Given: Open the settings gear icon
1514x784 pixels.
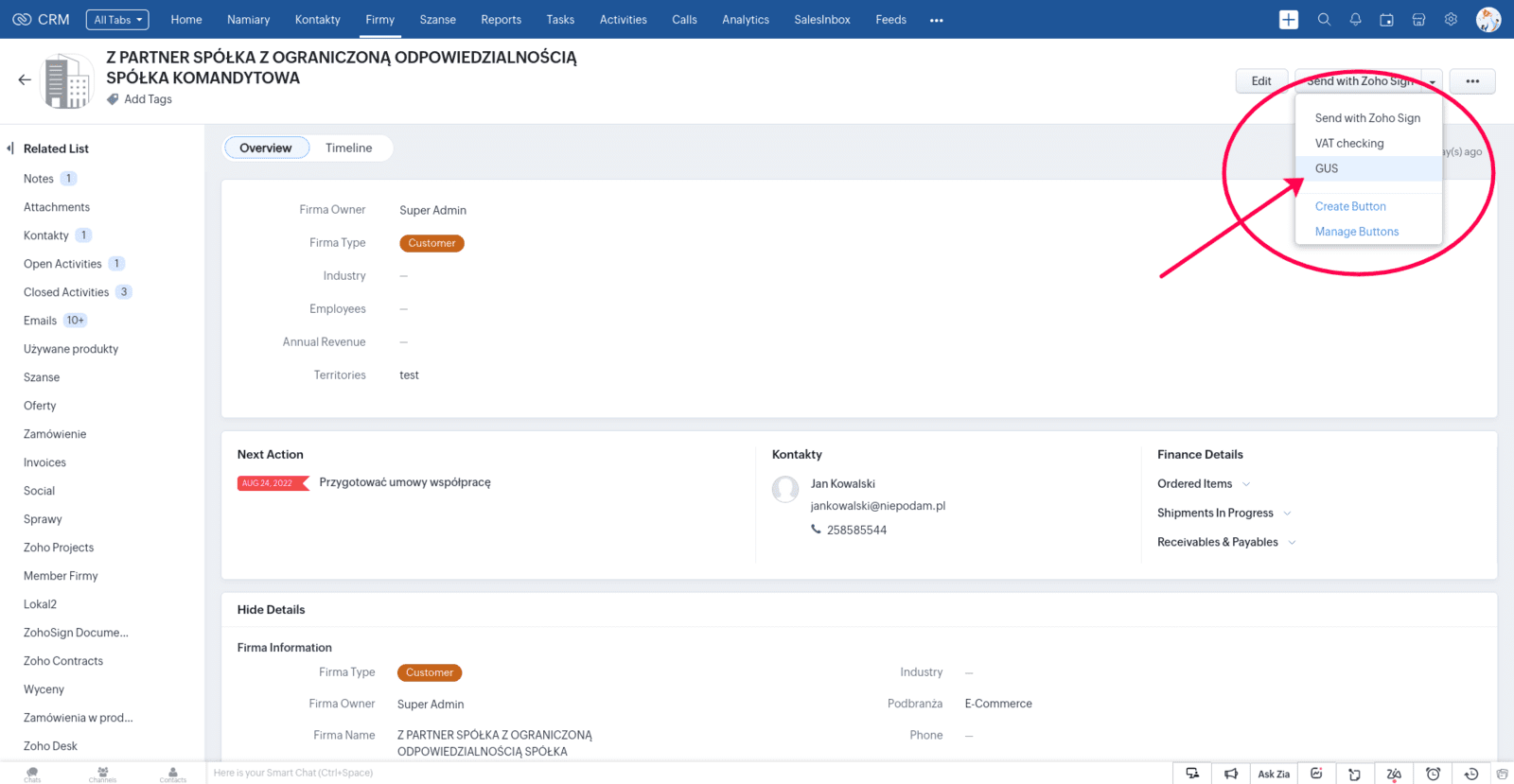Looking at the screenshot, I should [x=1451, y=20].
